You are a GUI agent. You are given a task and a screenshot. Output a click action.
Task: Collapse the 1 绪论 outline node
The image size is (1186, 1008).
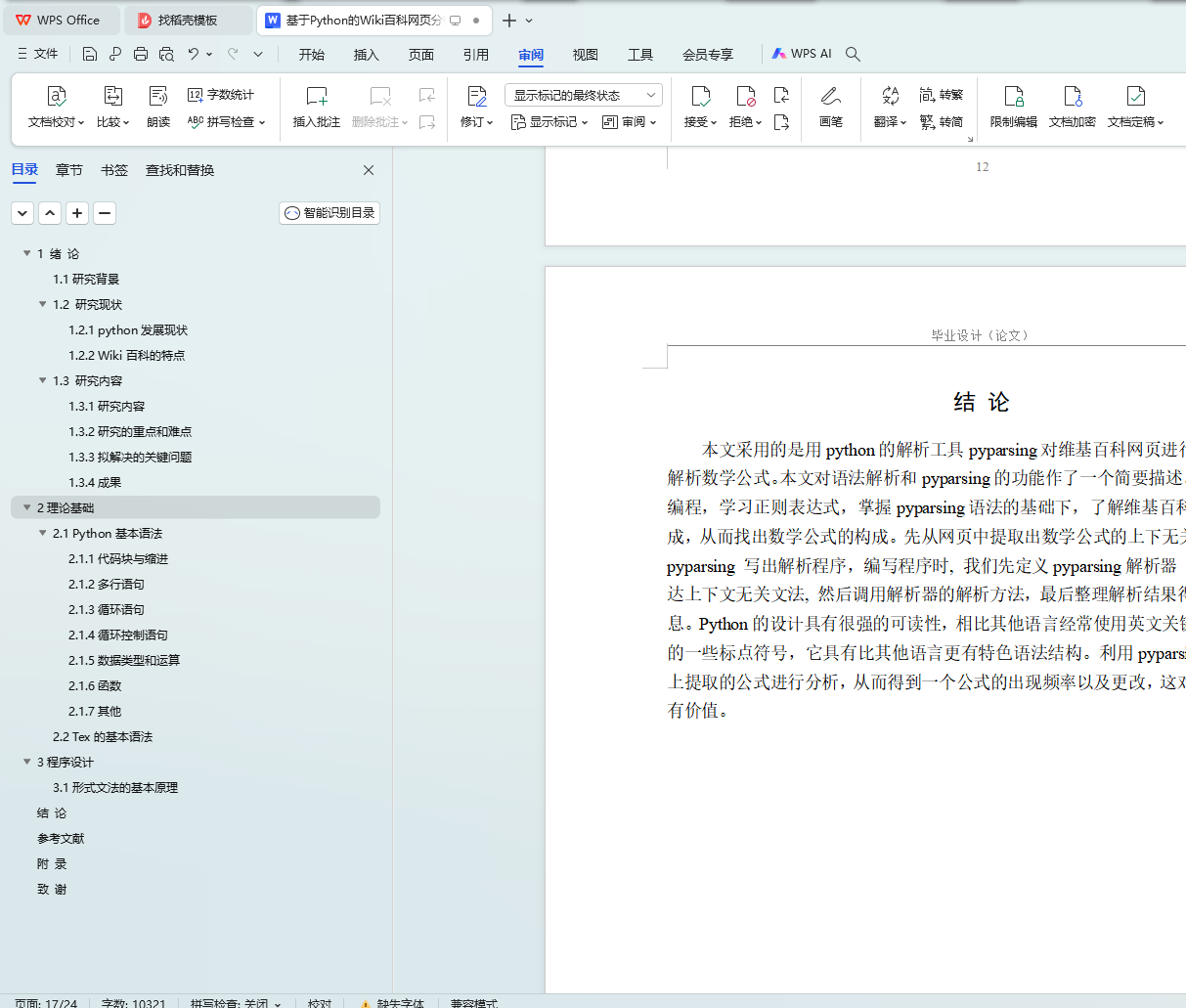26,253
